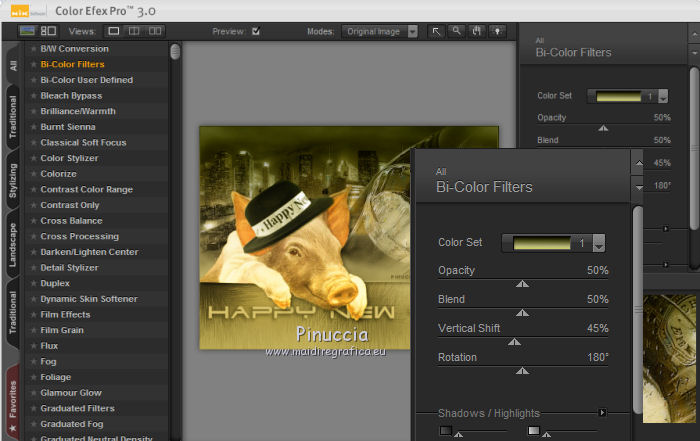
Task: Select the Bleach Bypass filter
Action: click(x=71, y=96)
